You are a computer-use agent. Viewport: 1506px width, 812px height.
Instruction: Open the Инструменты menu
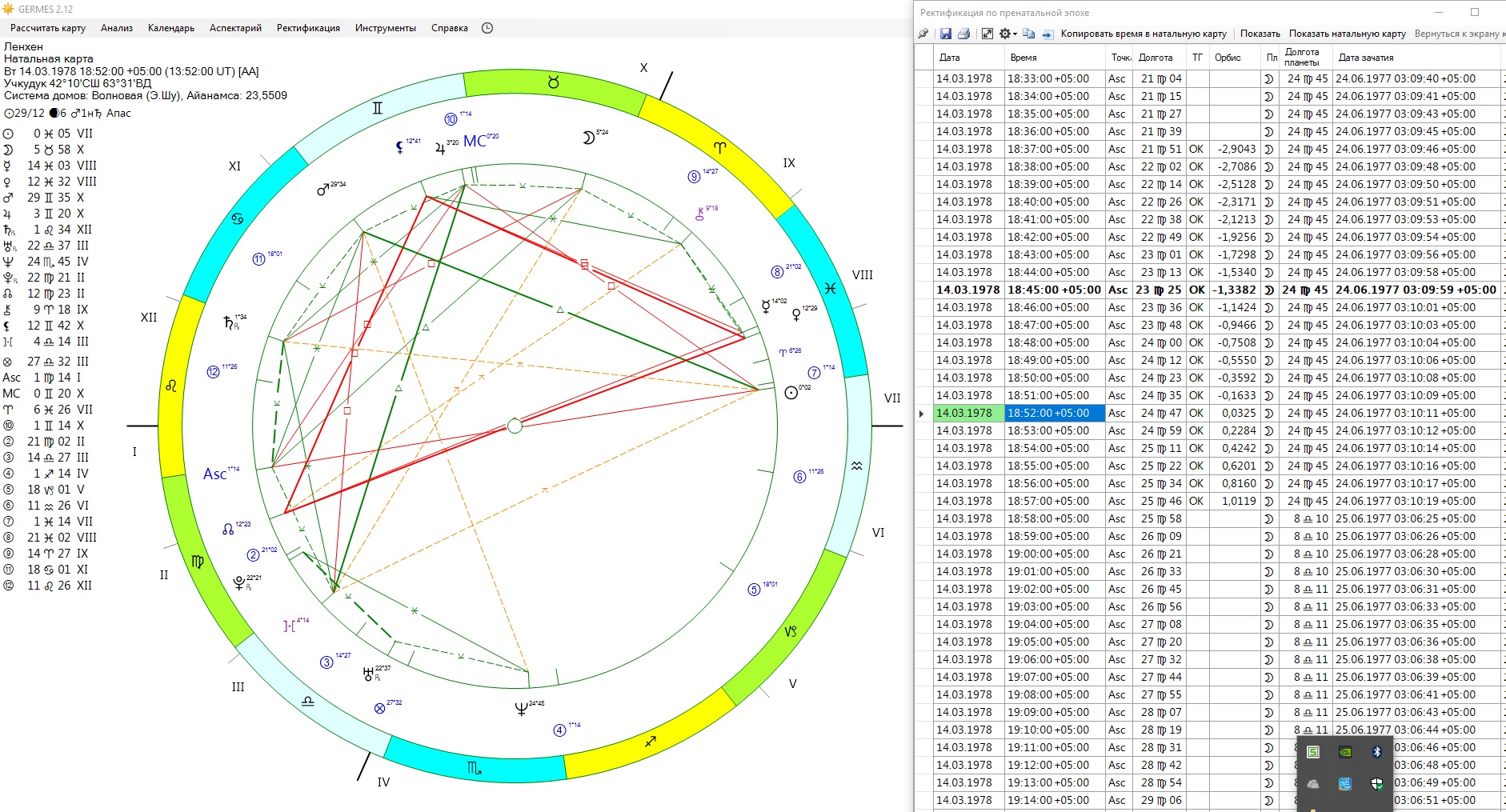tap(386, 28)
